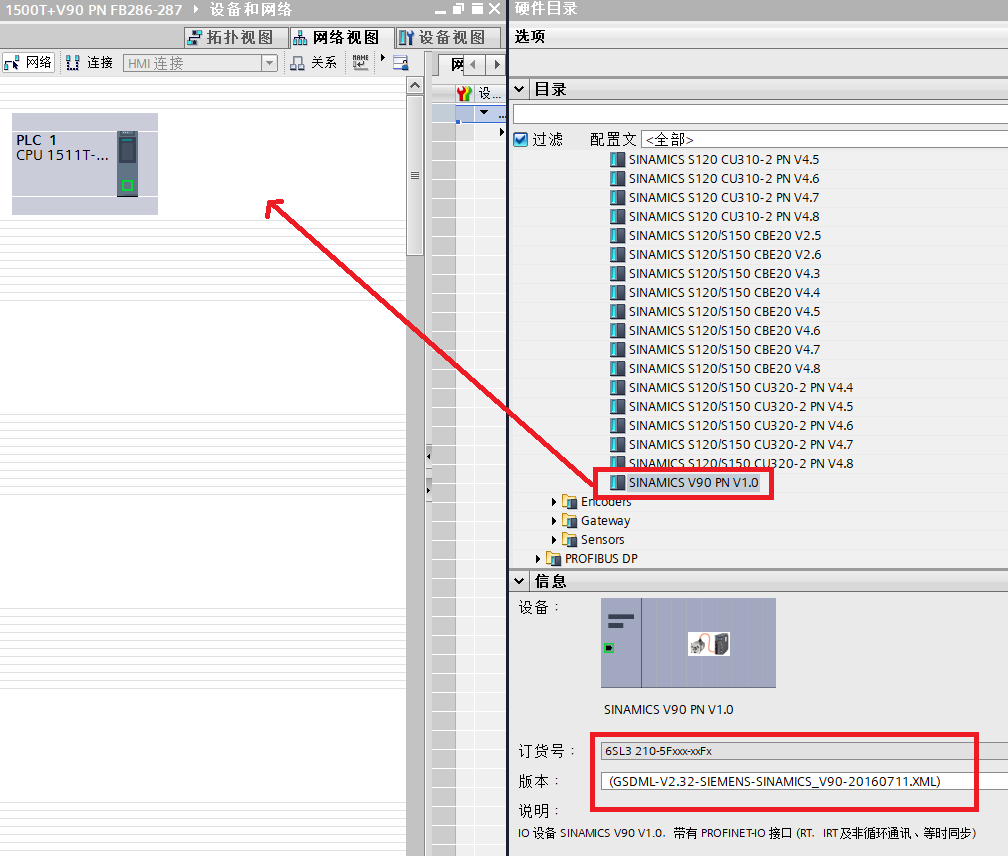Activate the 连接 connections mode button
The image size is (1008, 857).
coord(90,62)
